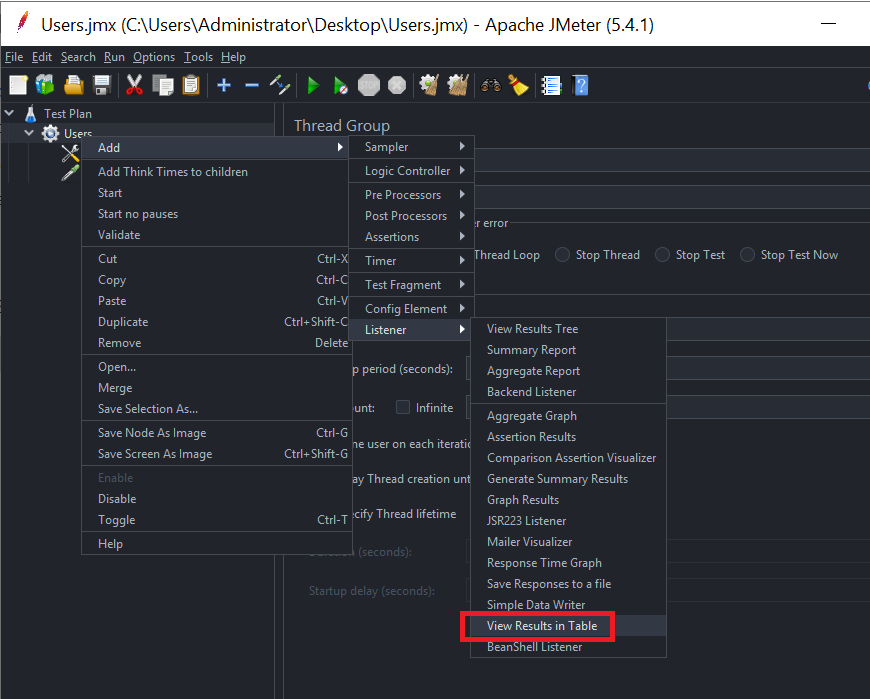Select the Stop Test radio button
870x699 pixels.
coord(662,255)
